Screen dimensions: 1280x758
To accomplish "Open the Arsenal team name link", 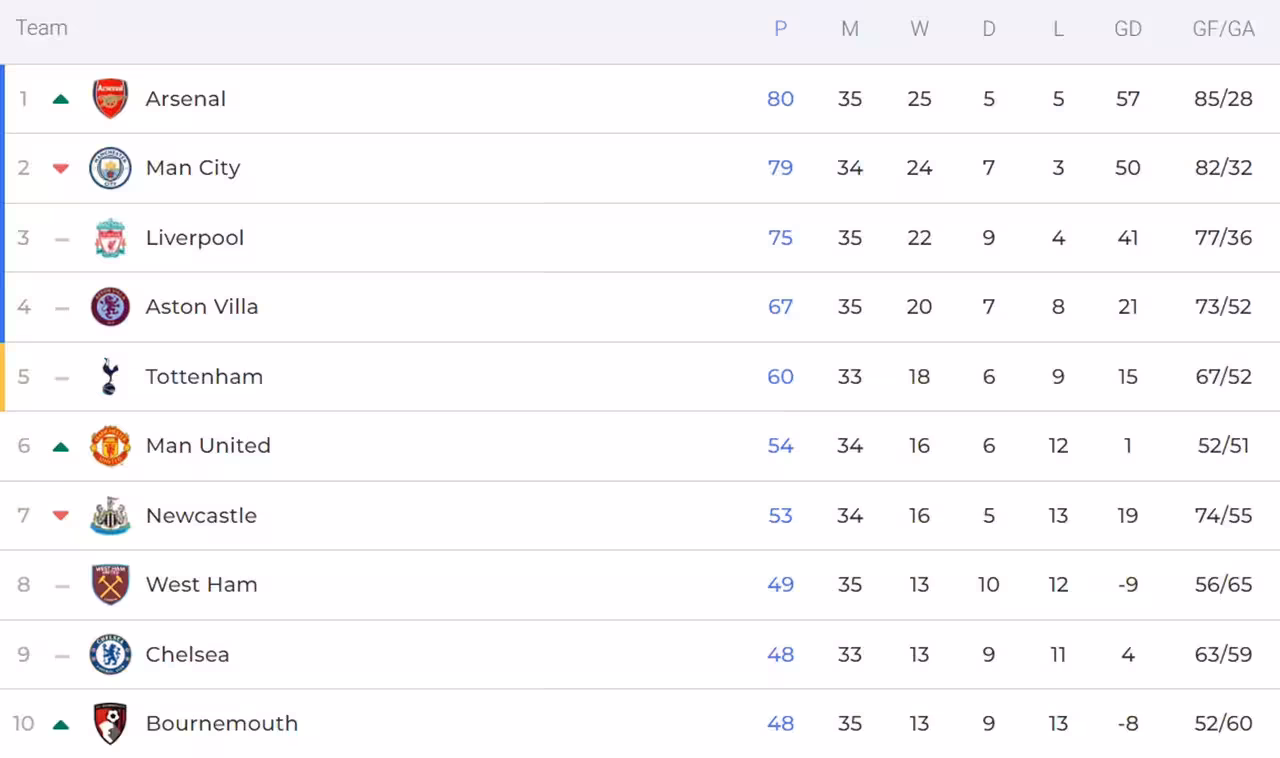I will tap(186, 99).
